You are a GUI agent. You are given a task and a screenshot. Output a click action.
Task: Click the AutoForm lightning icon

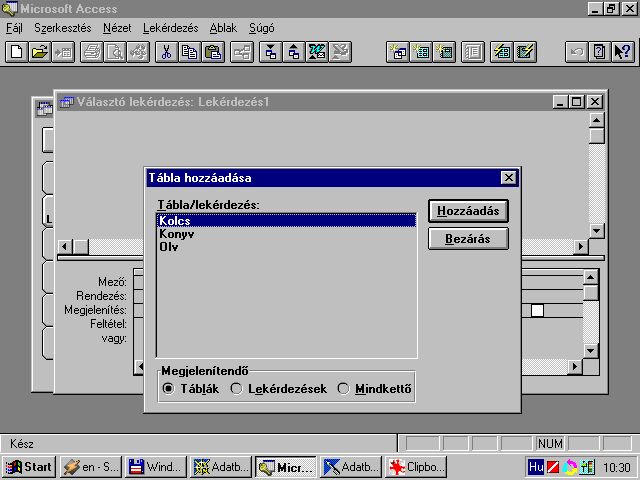[x=501, y=52]
